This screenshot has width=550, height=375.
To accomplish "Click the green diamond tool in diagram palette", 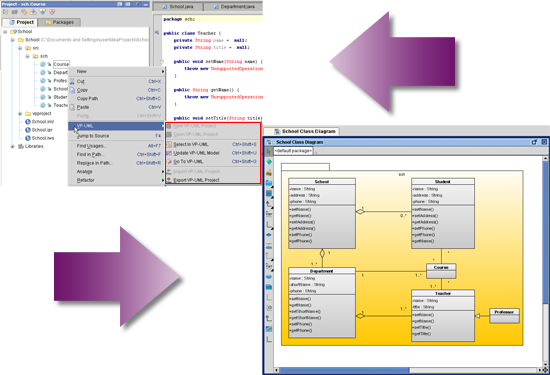I will tap(269, 162).
